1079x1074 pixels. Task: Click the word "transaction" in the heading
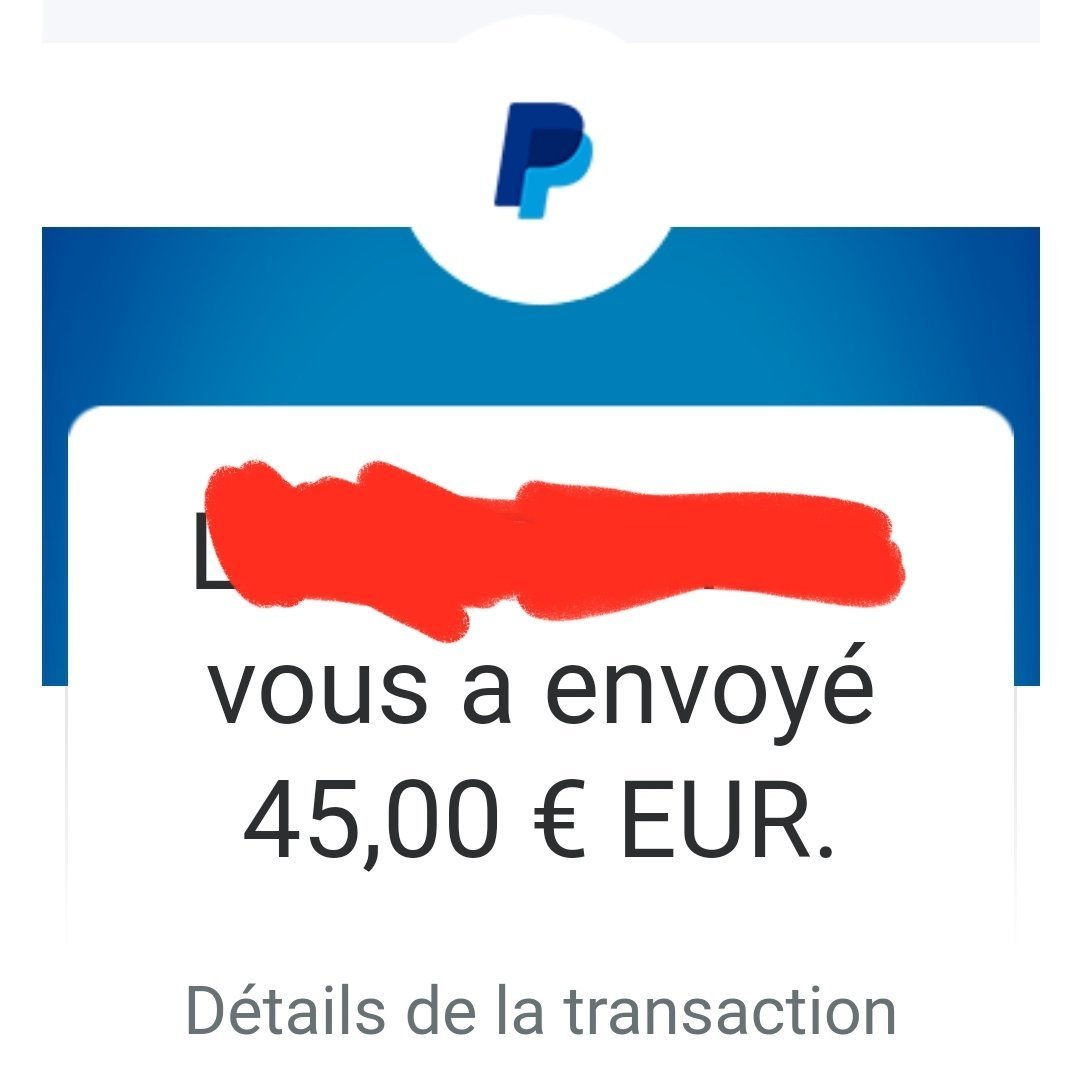[x=729, y=1011]
